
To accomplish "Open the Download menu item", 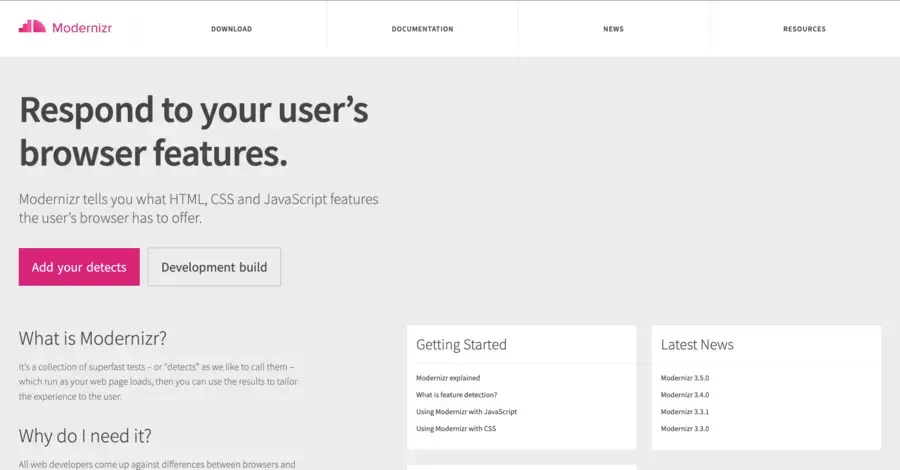I will [x=231, y=29].
